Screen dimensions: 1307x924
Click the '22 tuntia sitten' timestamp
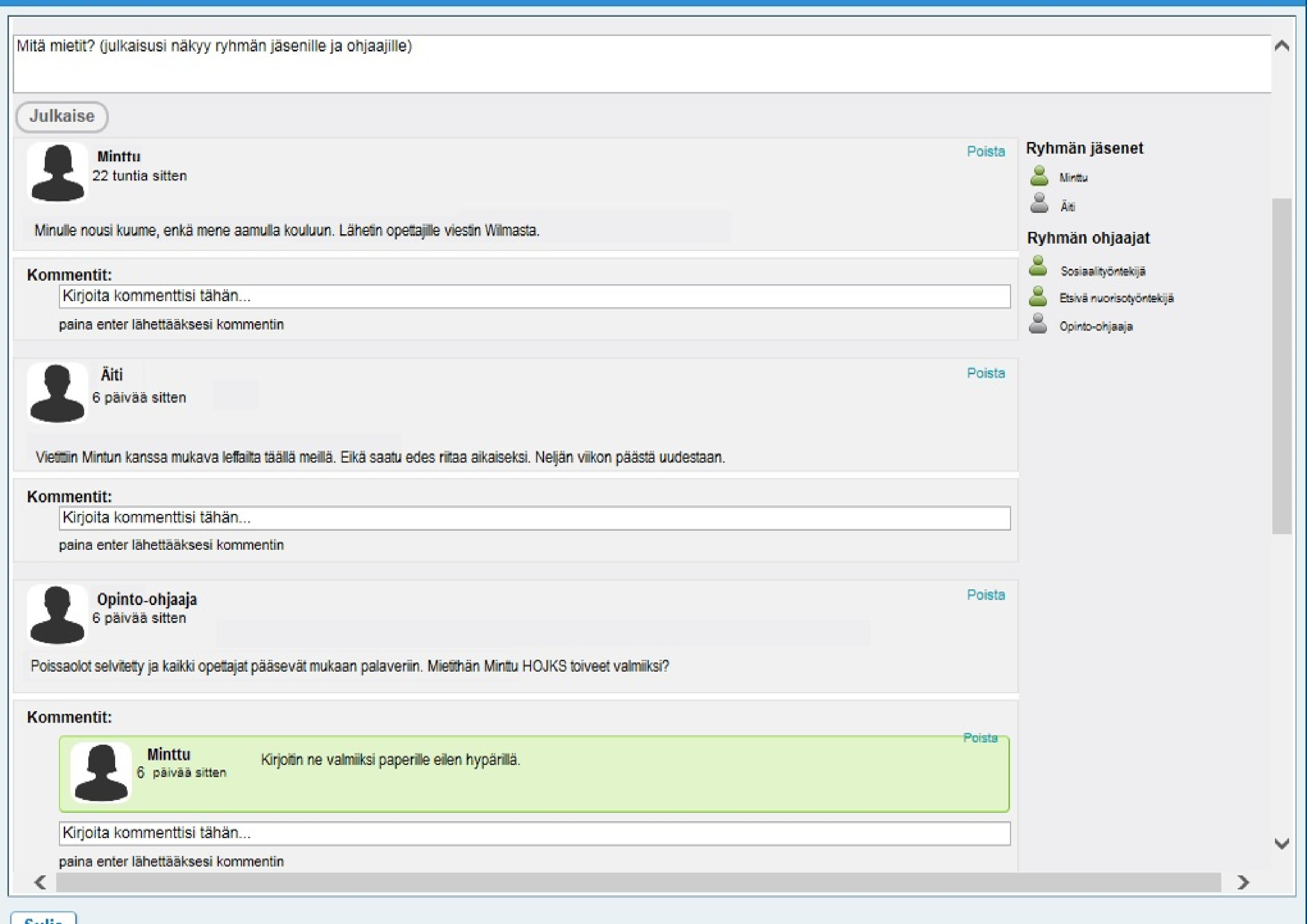pos(139,176)
